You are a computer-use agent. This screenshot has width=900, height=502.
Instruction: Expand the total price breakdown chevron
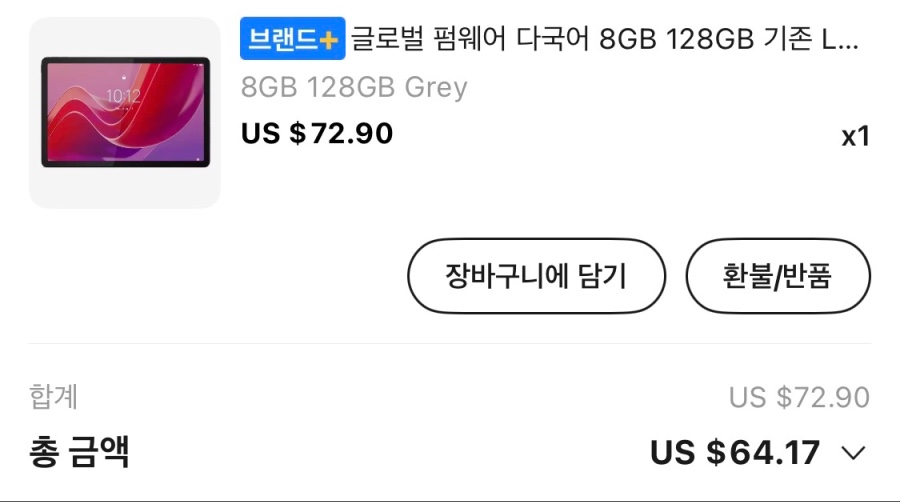pos(853,454)
